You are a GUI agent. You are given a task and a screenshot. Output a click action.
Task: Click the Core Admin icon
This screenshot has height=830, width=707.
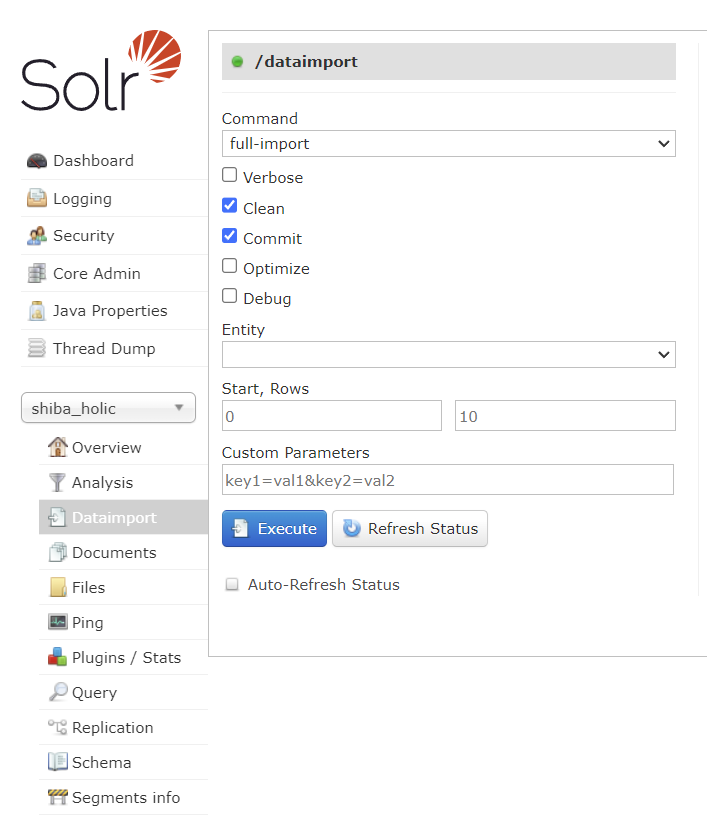pyautogui.click(x=36, y=273)
